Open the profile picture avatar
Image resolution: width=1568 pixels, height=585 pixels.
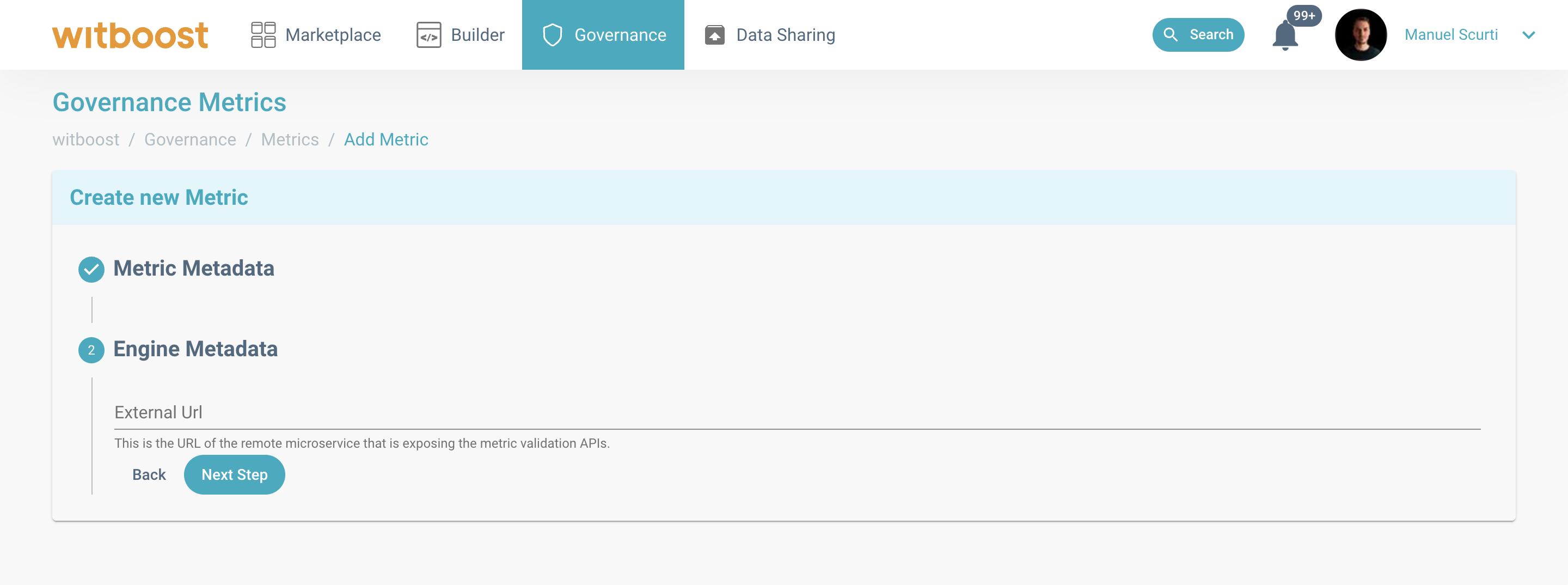tap(1360, 35)
